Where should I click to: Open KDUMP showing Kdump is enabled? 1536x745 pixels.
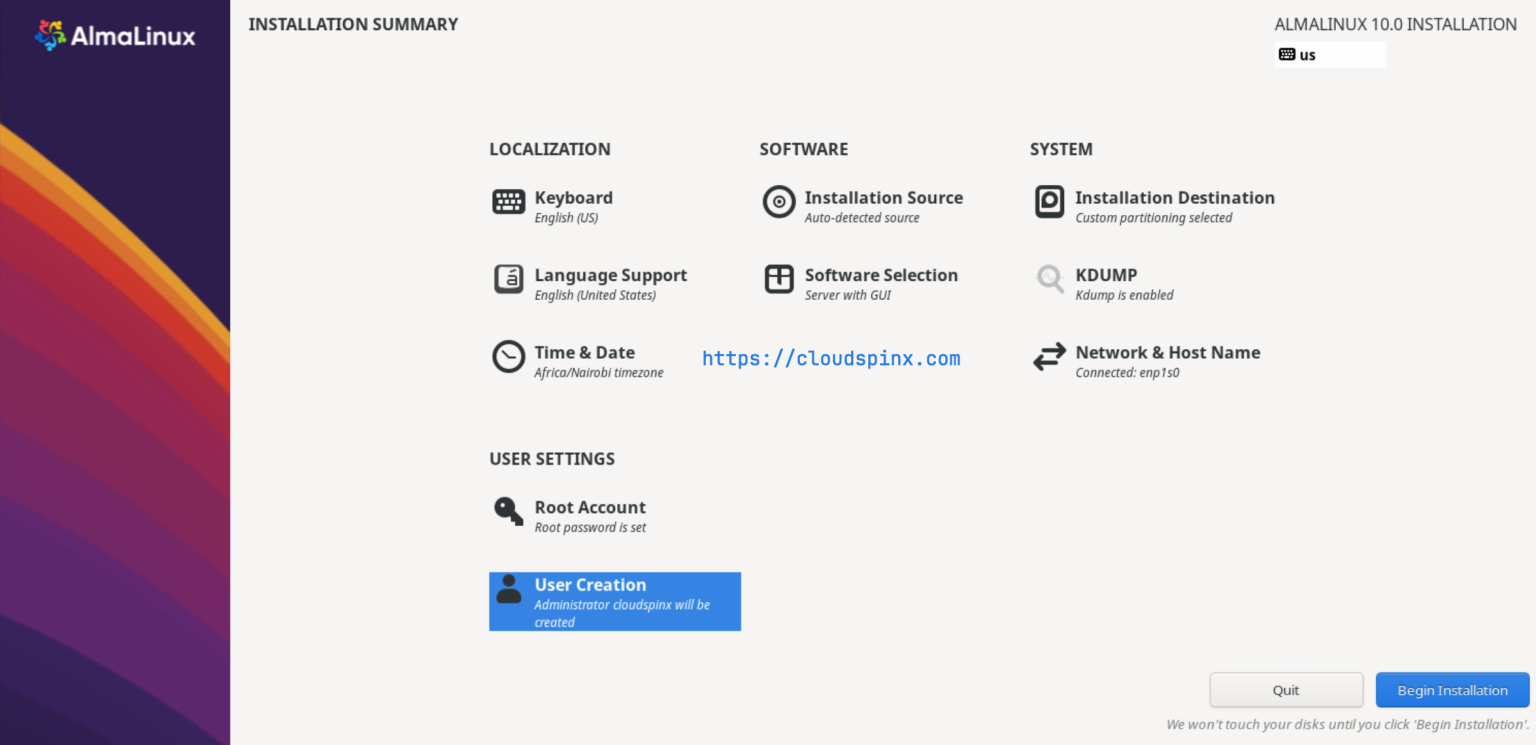point(1105,283)
